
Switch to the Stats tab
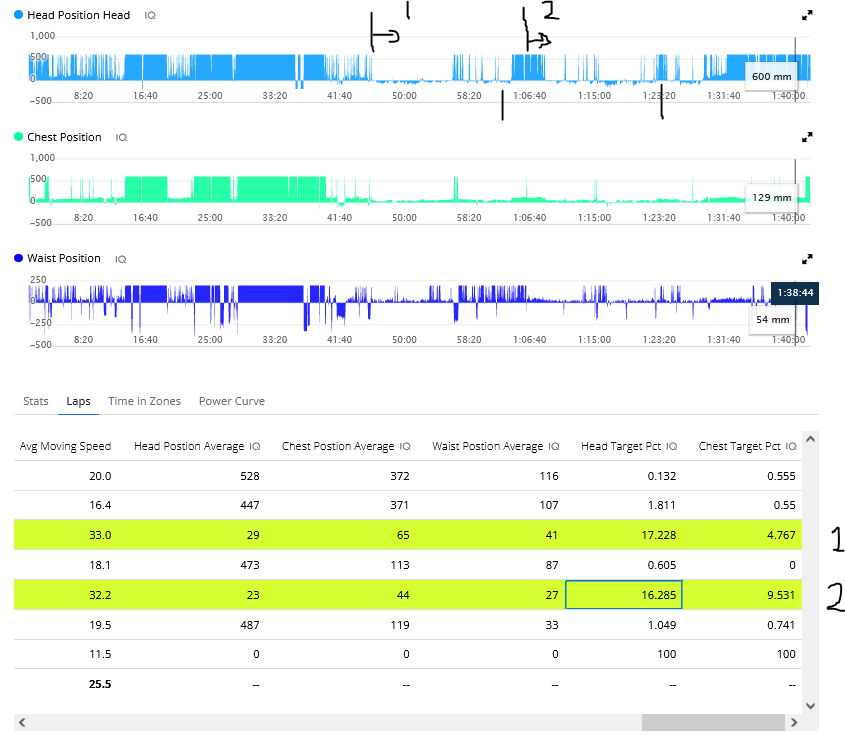(35, 401)
